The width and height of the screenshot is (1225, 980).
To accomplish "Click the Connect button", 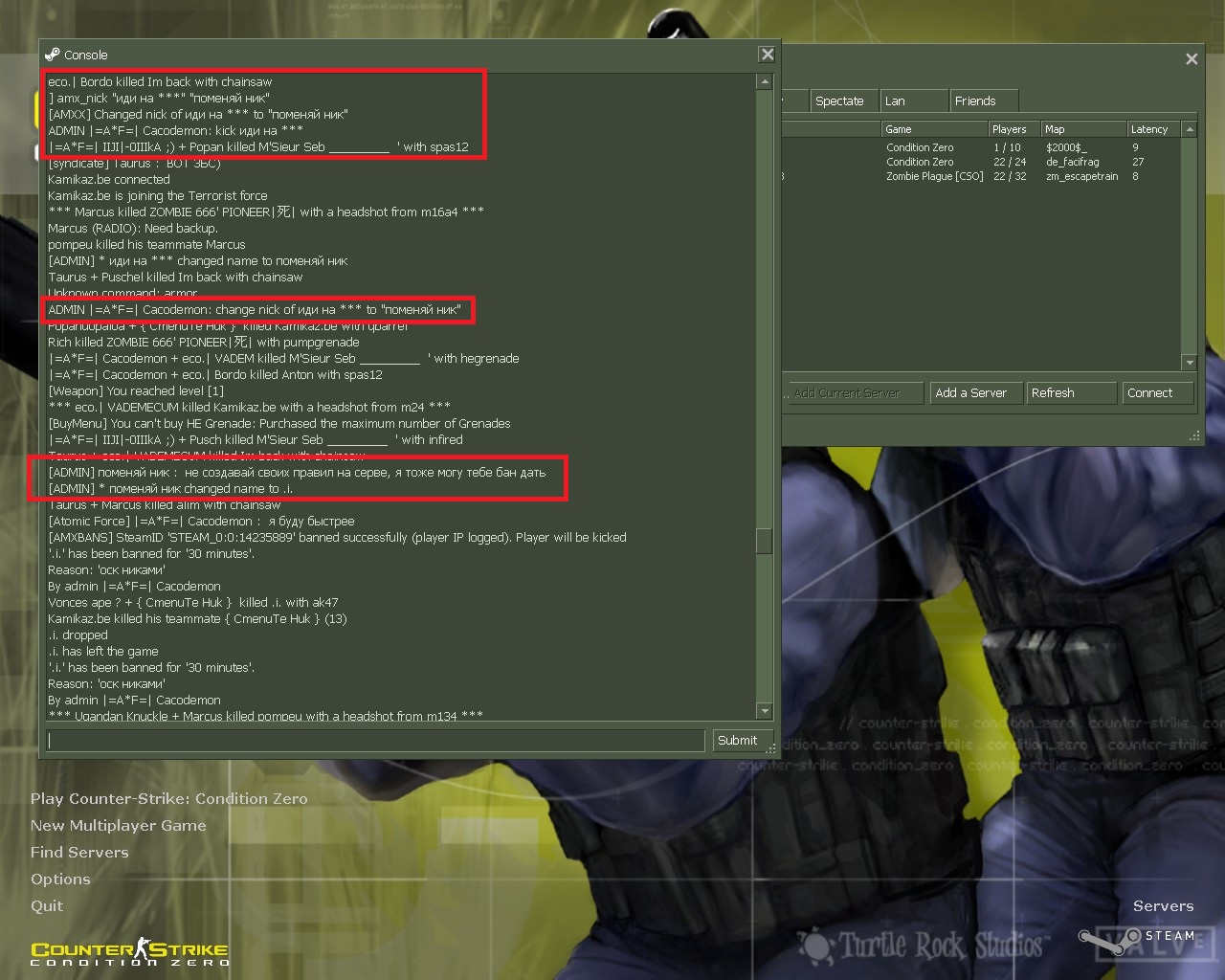I will 1157,392.
